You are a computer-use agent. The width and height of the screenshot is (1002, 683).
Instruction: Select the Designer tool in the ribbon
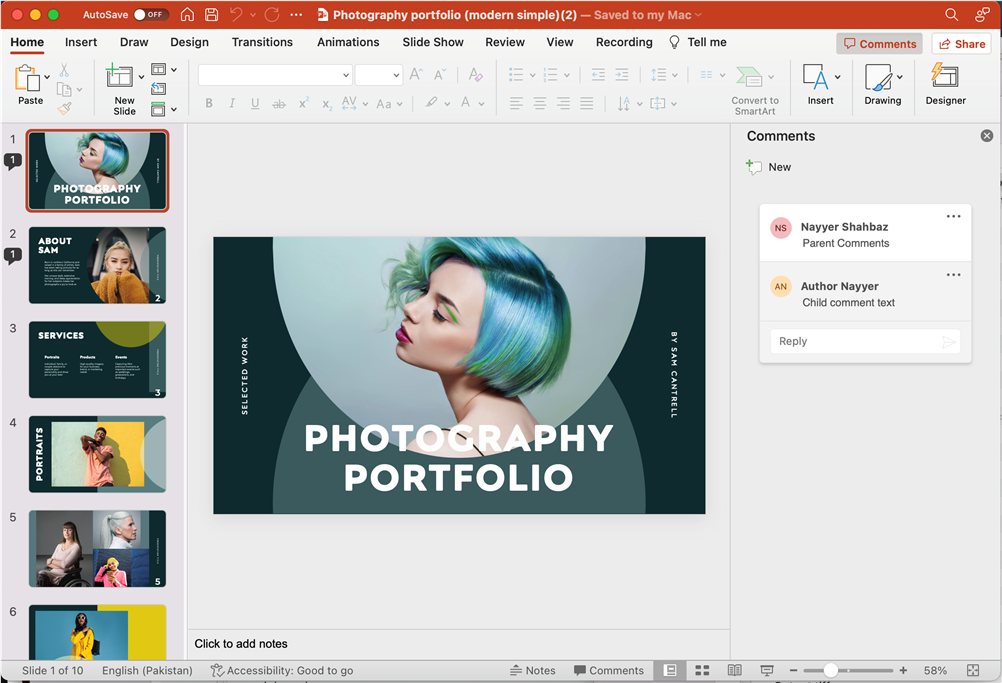[x=944, y=88]
